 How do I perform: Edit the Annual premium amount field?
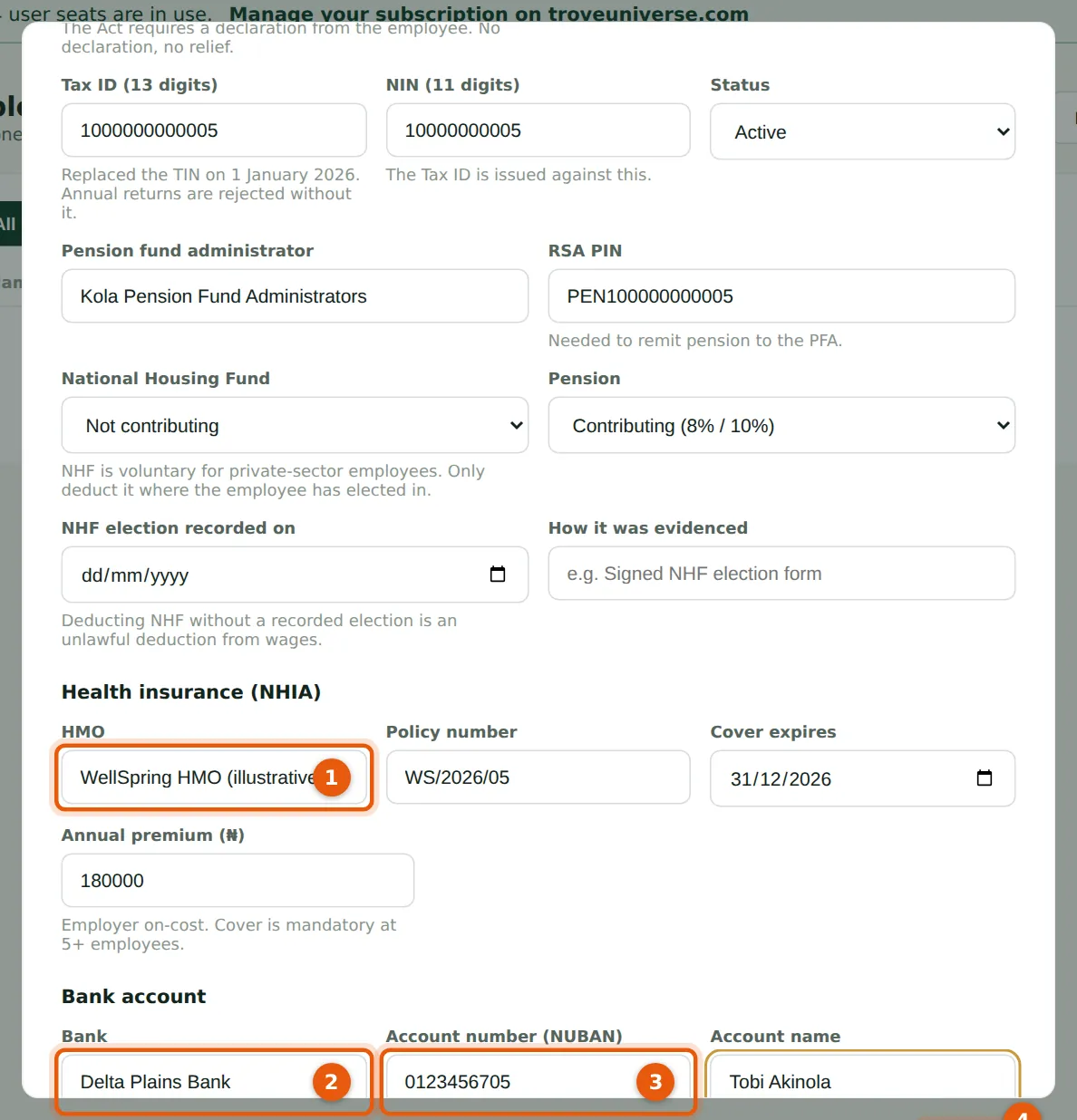pyautogui.click(x=238, y=881)
